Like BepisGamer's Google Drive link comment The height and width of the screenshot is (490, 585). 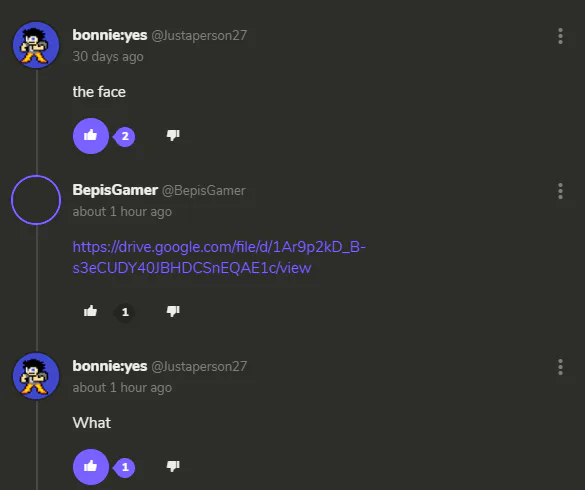click(90, 311)
